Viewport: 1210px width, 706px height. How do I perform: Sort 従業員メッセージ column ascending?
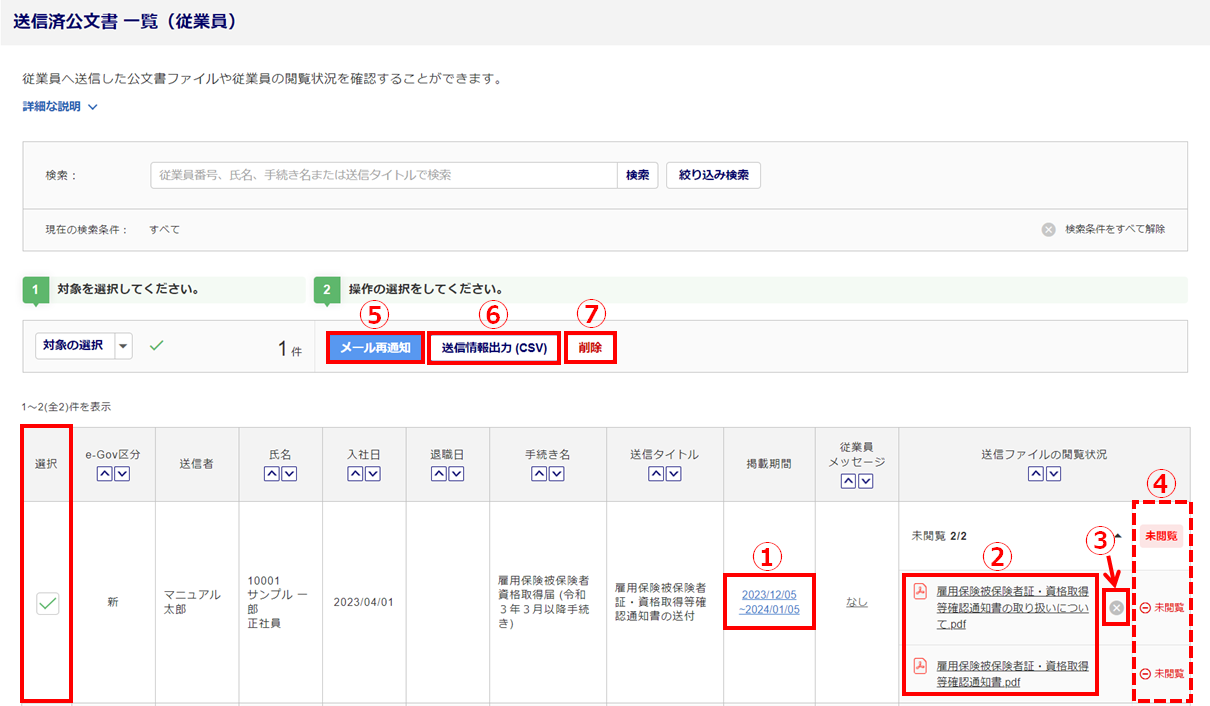[848, 482]
